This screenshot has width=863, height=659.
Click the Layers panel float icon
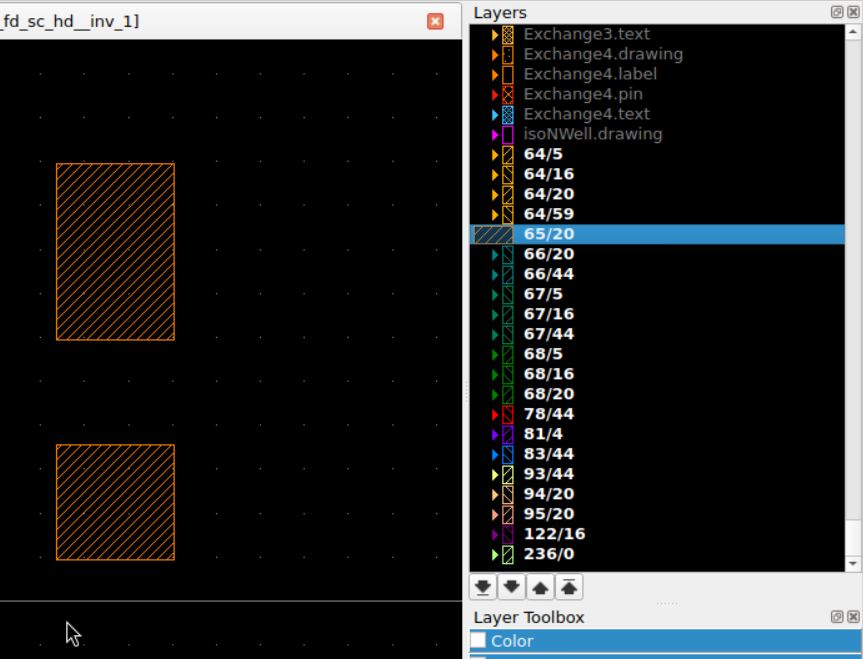[x=836, y=12]
